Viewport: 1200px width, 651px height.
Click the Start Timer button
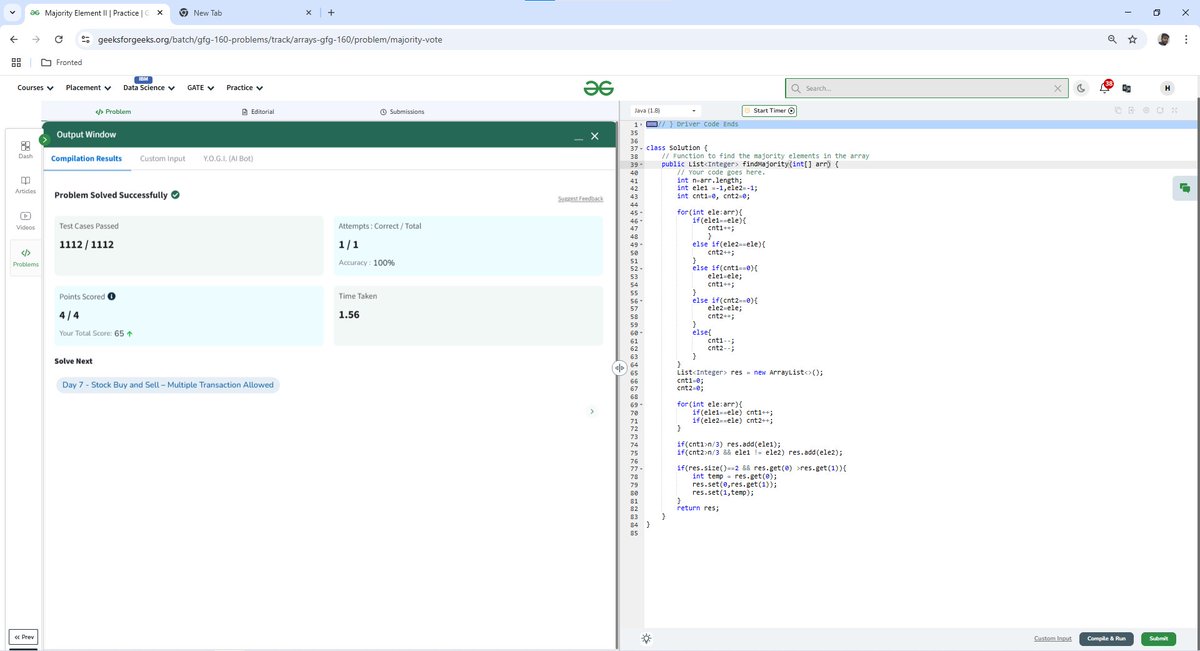pos(769,110)
